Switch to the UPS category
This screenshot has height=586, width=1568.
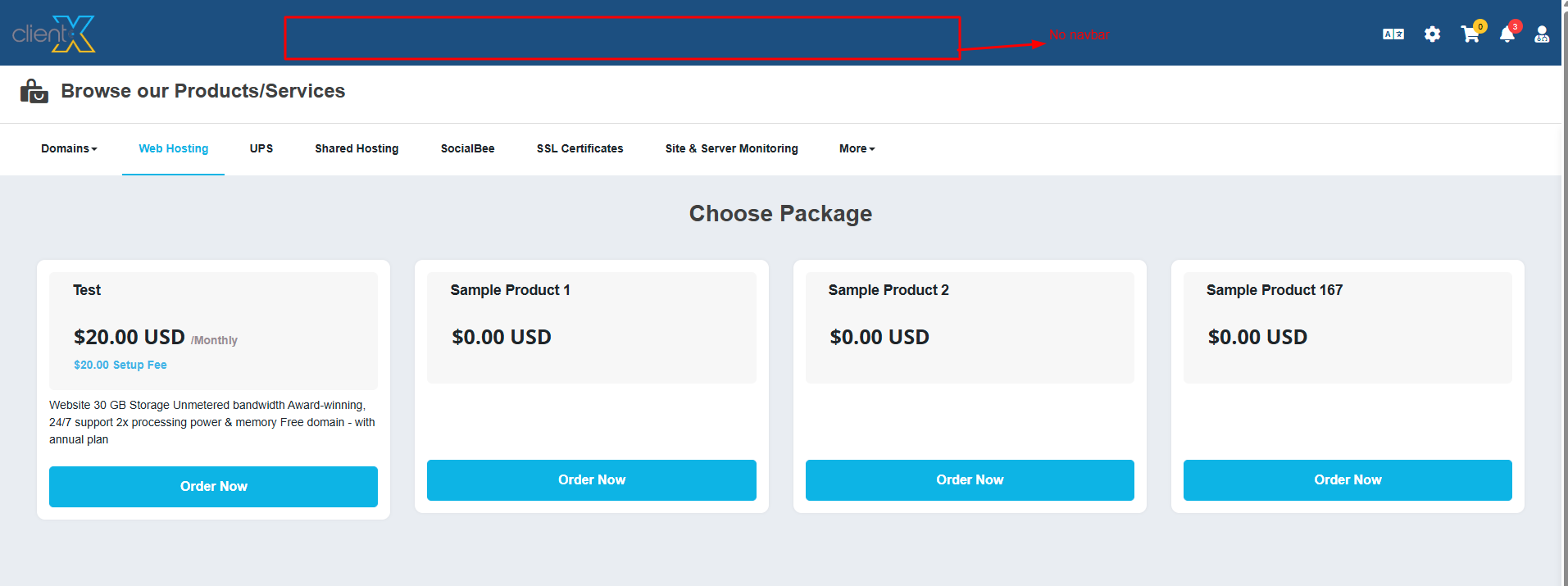261,148
